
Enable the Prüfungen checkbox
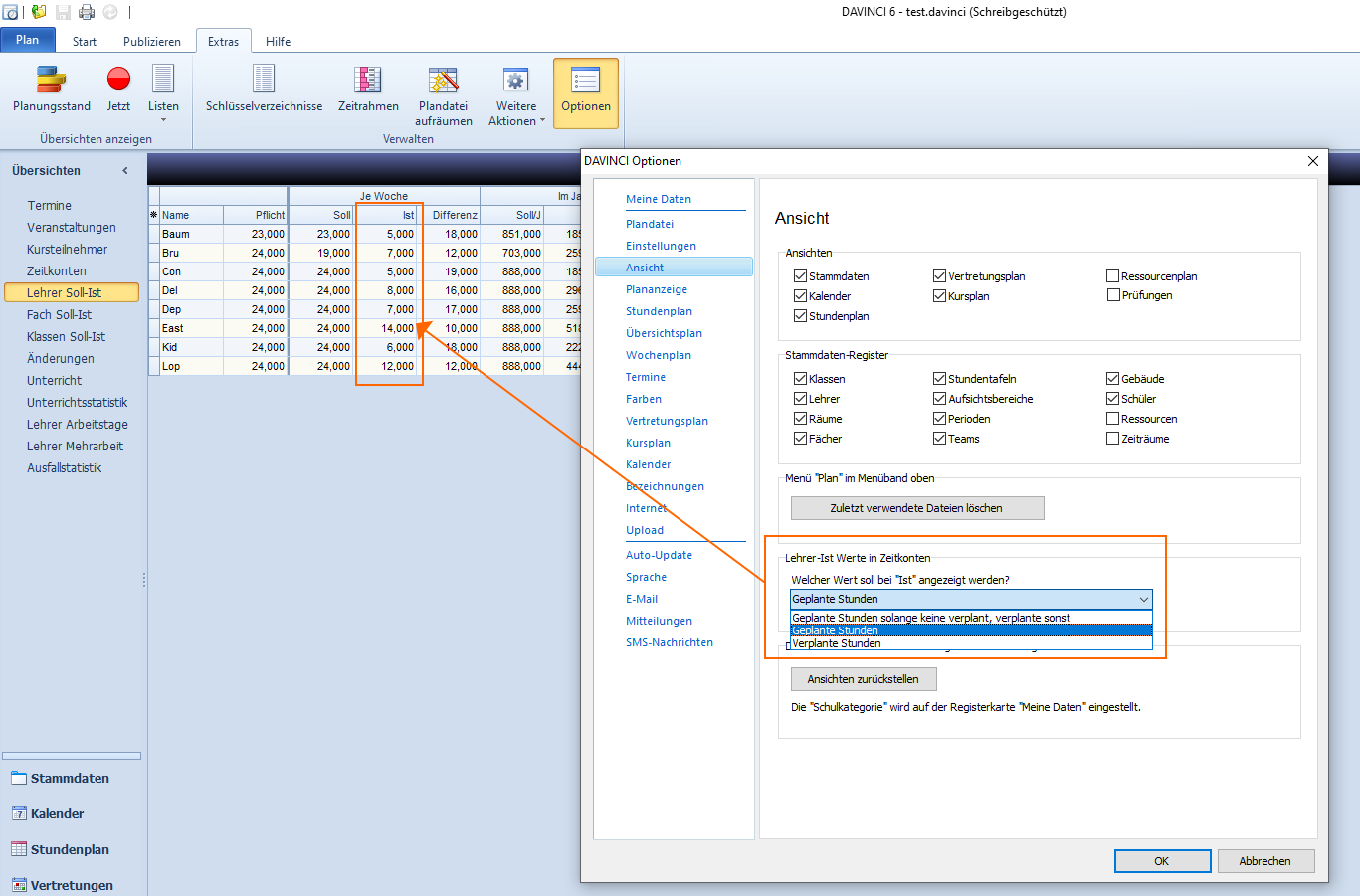[1113, 295]
